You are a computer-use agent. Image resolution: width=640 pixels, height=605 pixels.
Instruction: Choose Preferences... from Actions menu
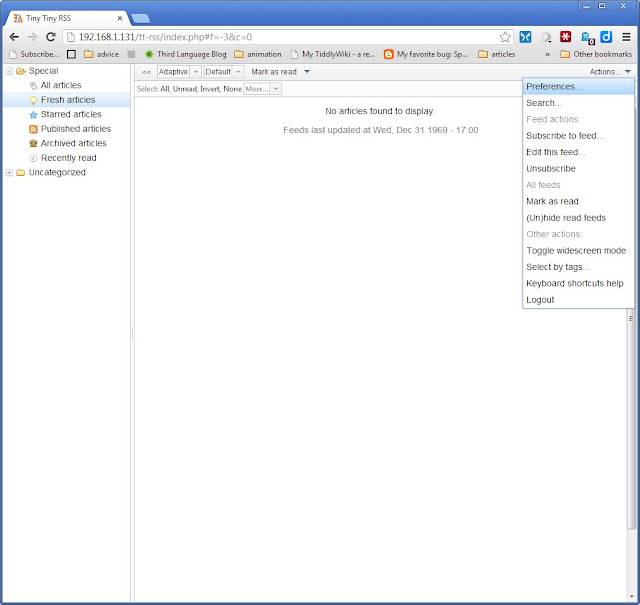[578, 87]
